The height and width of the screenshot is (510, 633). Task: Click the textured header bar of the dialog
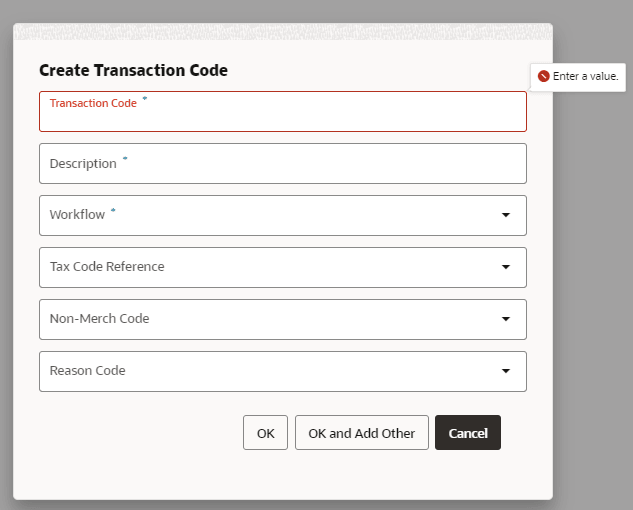283,31
